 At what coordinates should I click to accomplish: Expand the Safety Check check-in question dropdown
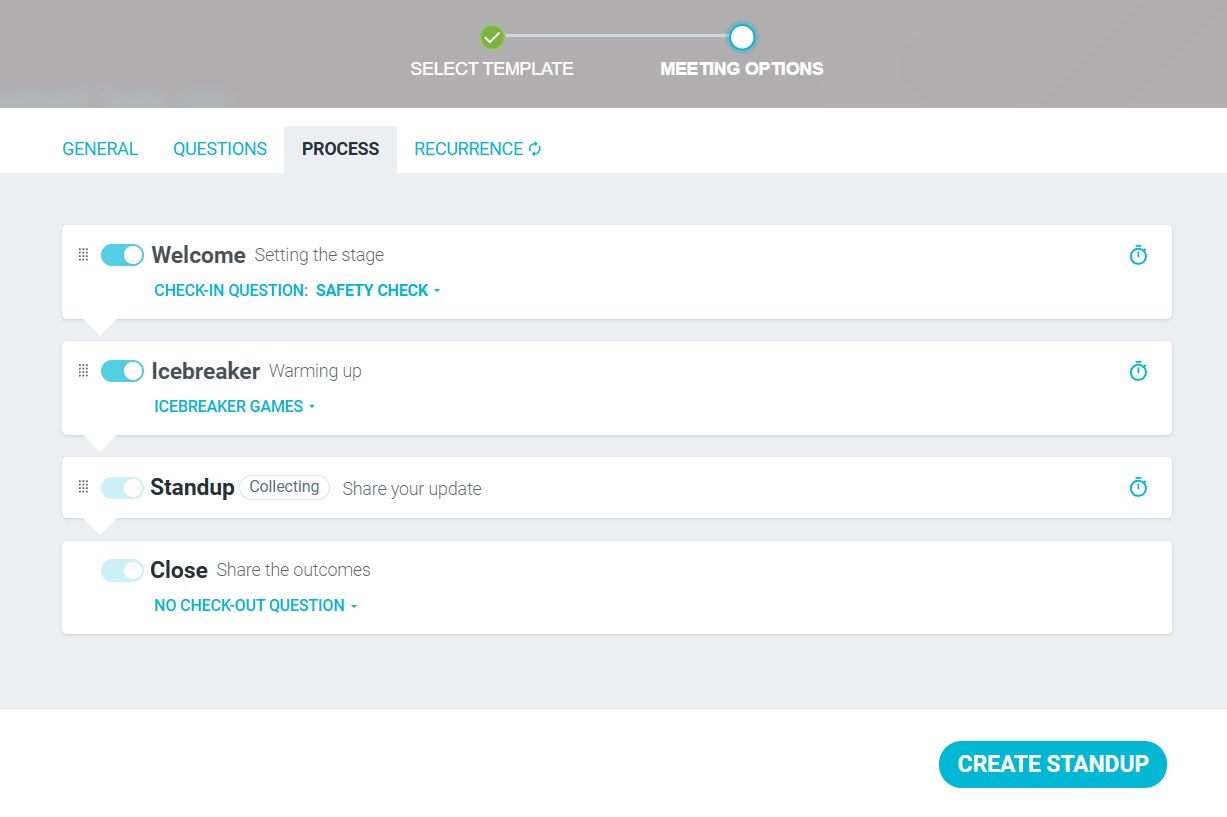pyautogui.click(x=378, y=290)
